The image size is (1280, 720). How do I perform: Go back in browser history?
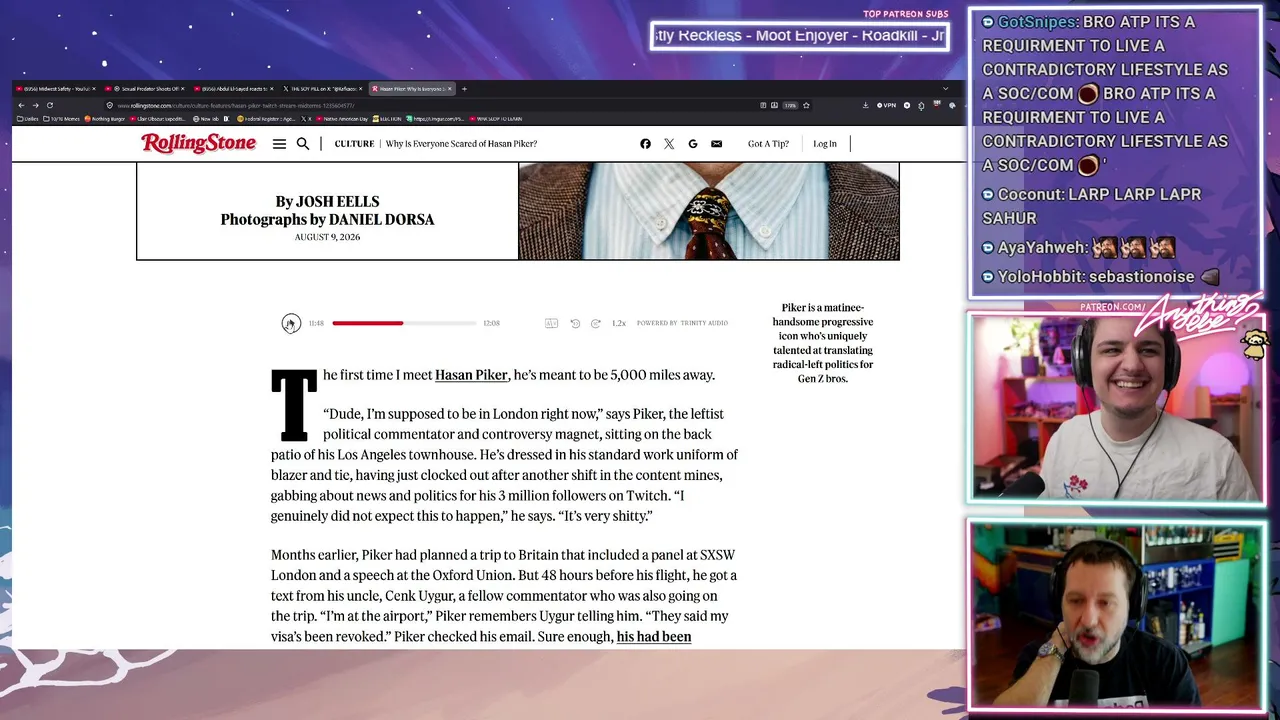coord(21,105)
